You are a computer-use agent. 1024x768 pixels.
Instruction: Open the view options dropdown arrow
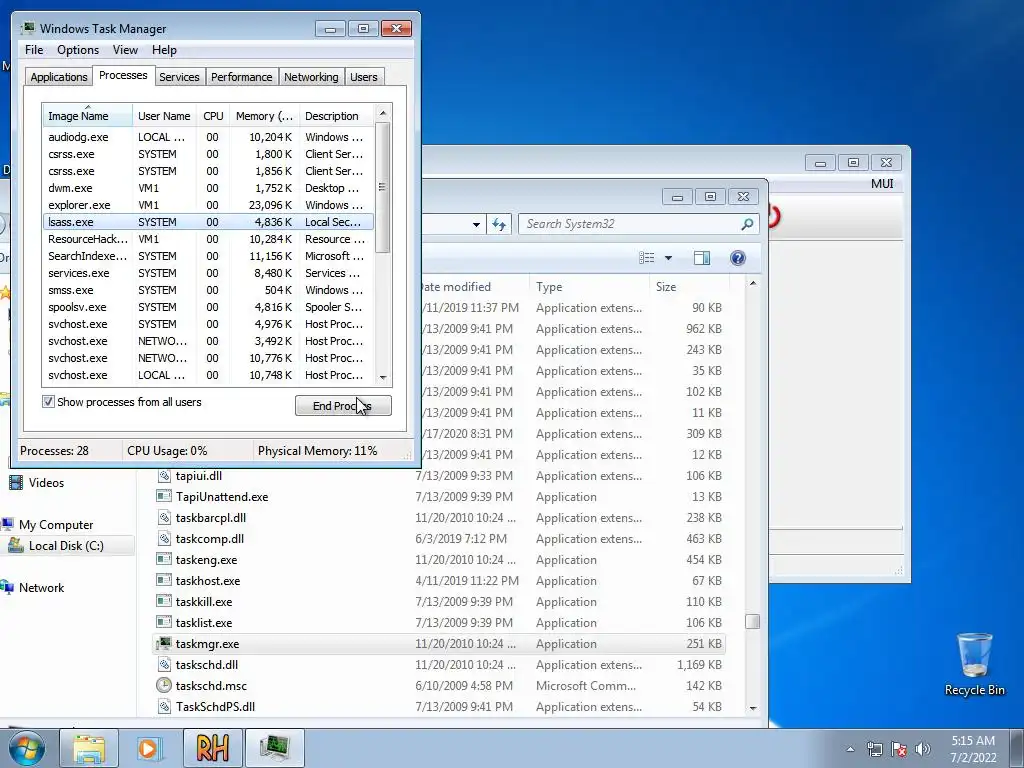coord(668,258)
